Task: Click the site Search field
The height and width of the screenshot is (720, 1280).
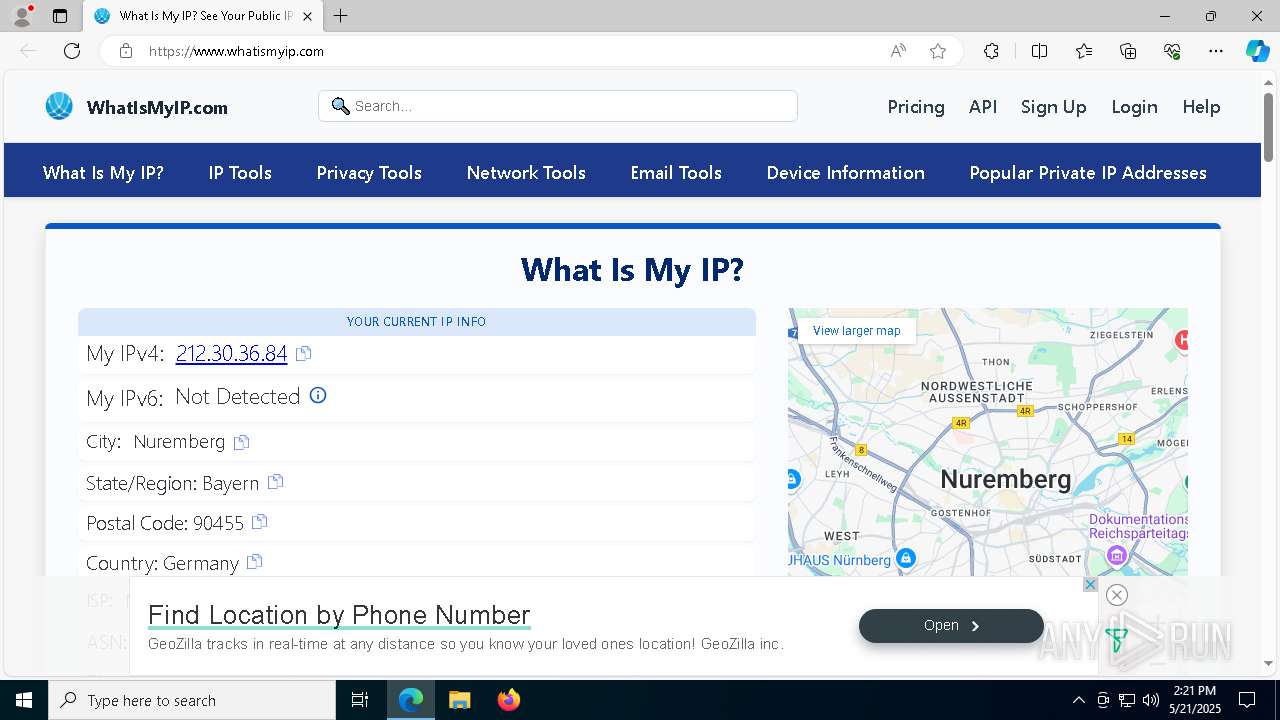Action: (x=558, y=106)
